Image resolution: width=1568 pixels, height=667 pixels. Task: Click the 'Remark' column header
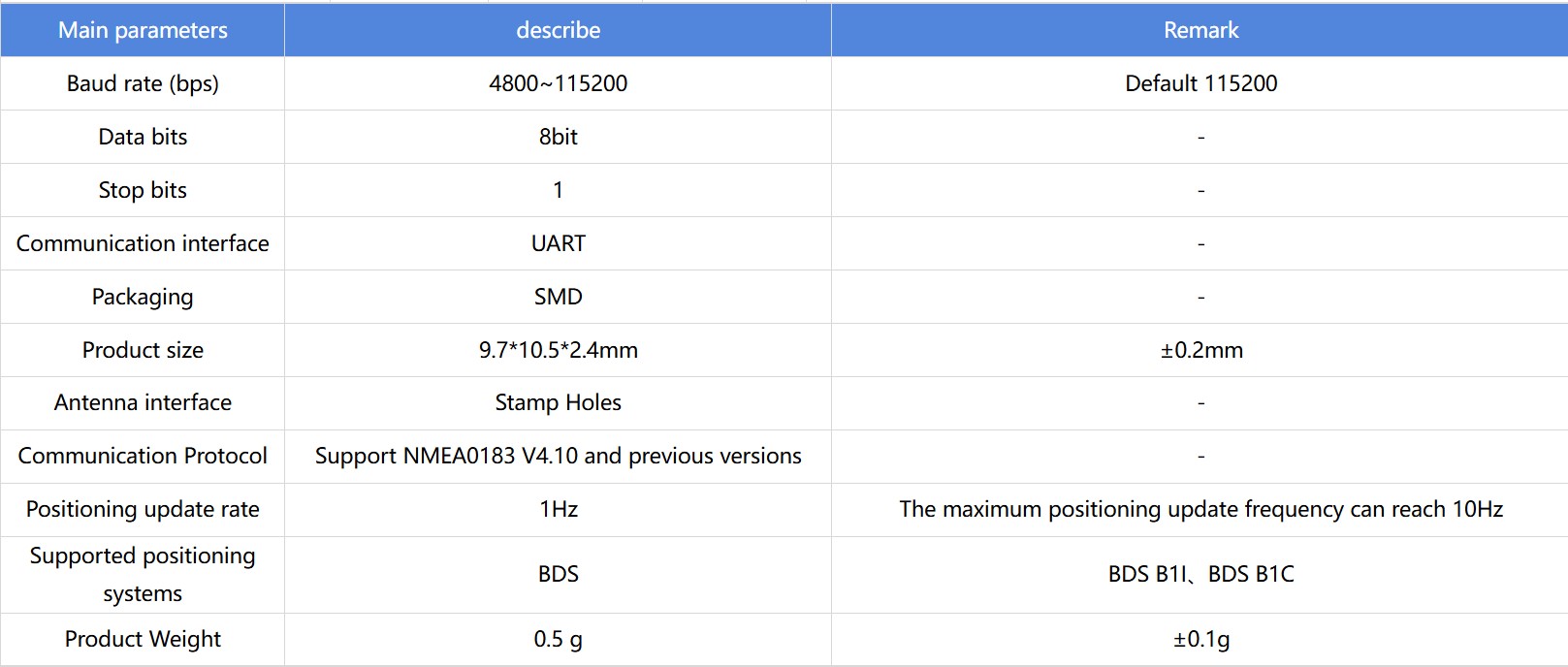point(1200,30)
